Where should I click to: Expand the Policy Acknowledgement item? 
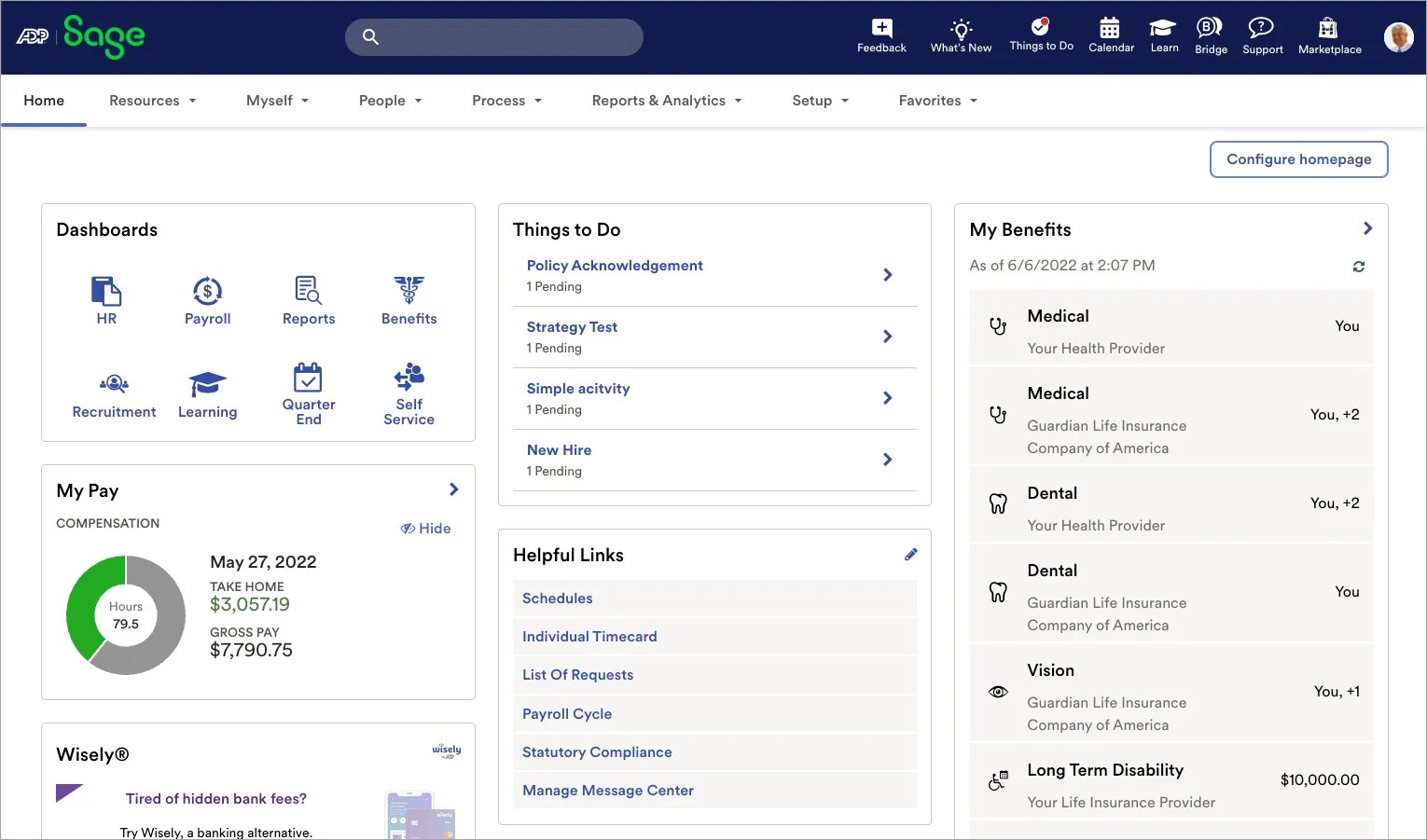coord(887,275)
